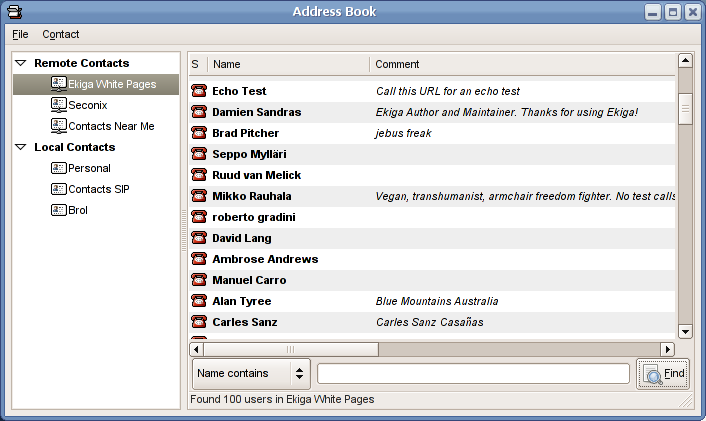The image size is (706, 421).
Task: Click the Comment column header
Action: click(520, 64)
